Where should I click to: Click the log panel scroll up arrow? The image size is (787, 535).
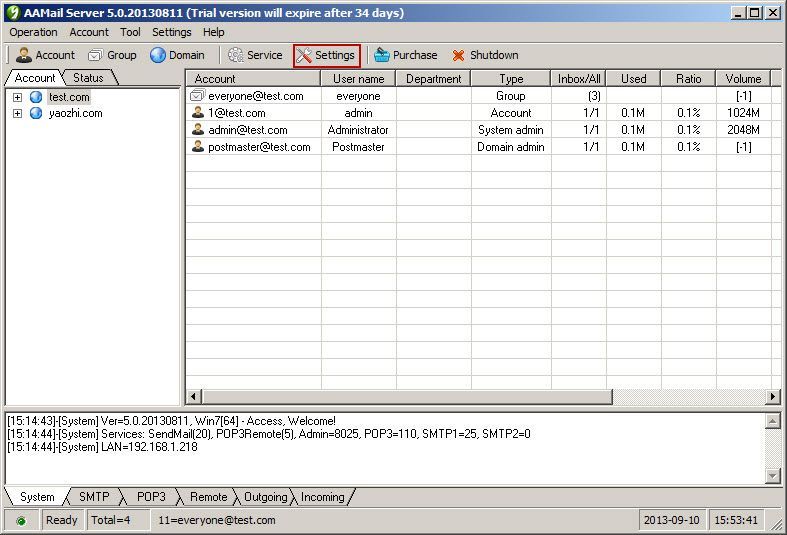click(x=772, y=421)
